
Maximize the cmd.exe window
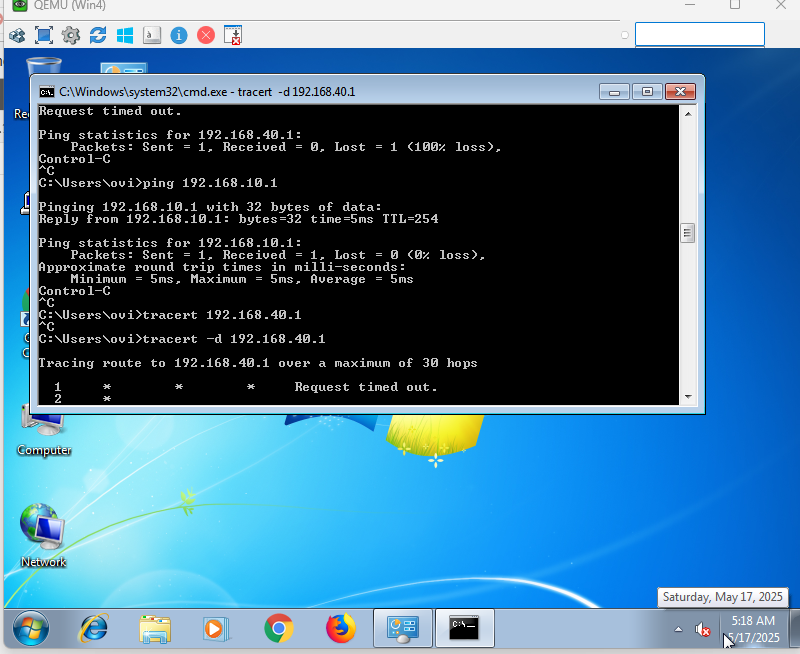(647, 92)
